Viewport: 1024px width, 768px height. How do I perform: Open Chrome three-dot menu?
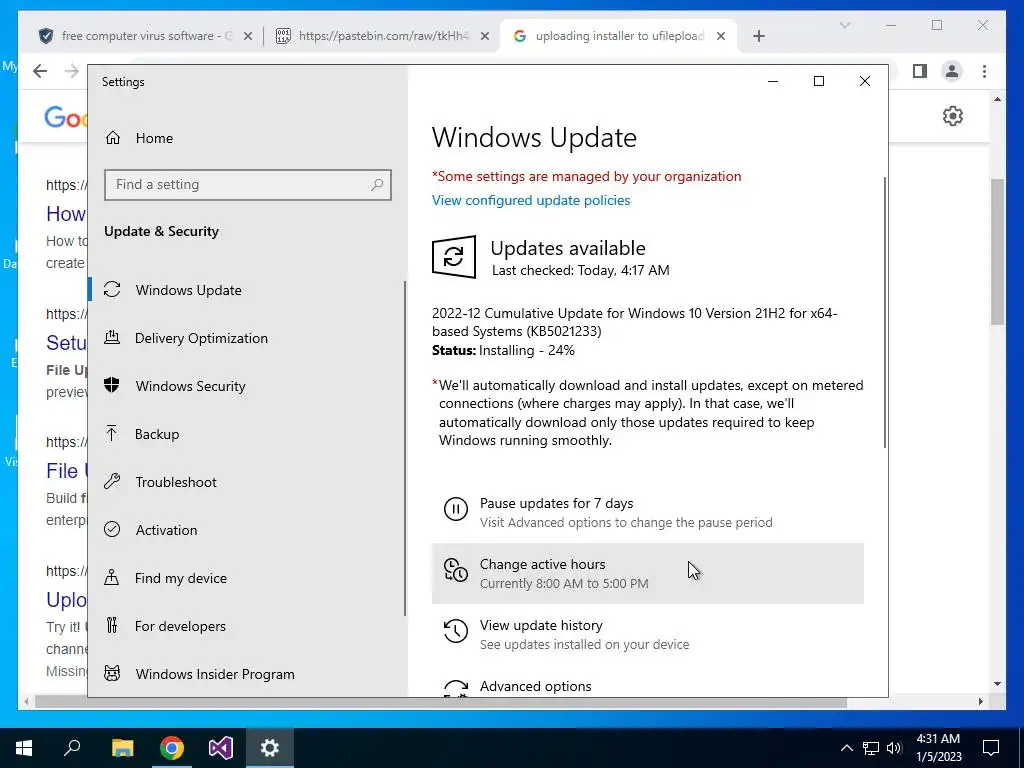tap(984, 71)
